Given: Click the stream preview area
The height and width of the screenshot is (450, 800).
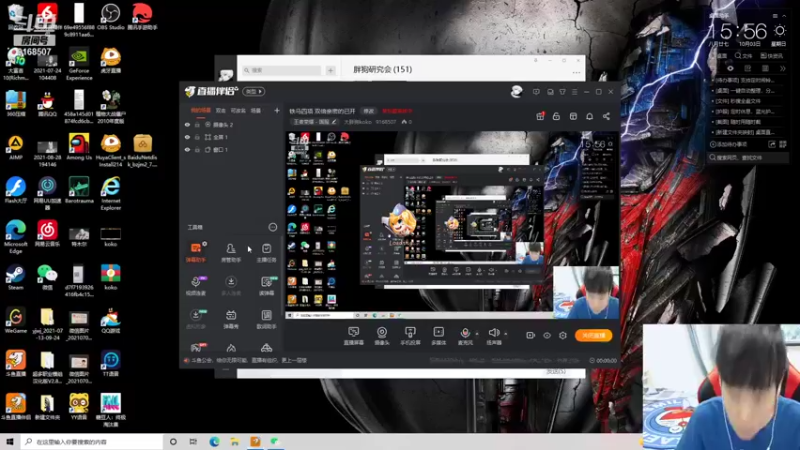Looking at the screenshot, I should coord(452,226).
